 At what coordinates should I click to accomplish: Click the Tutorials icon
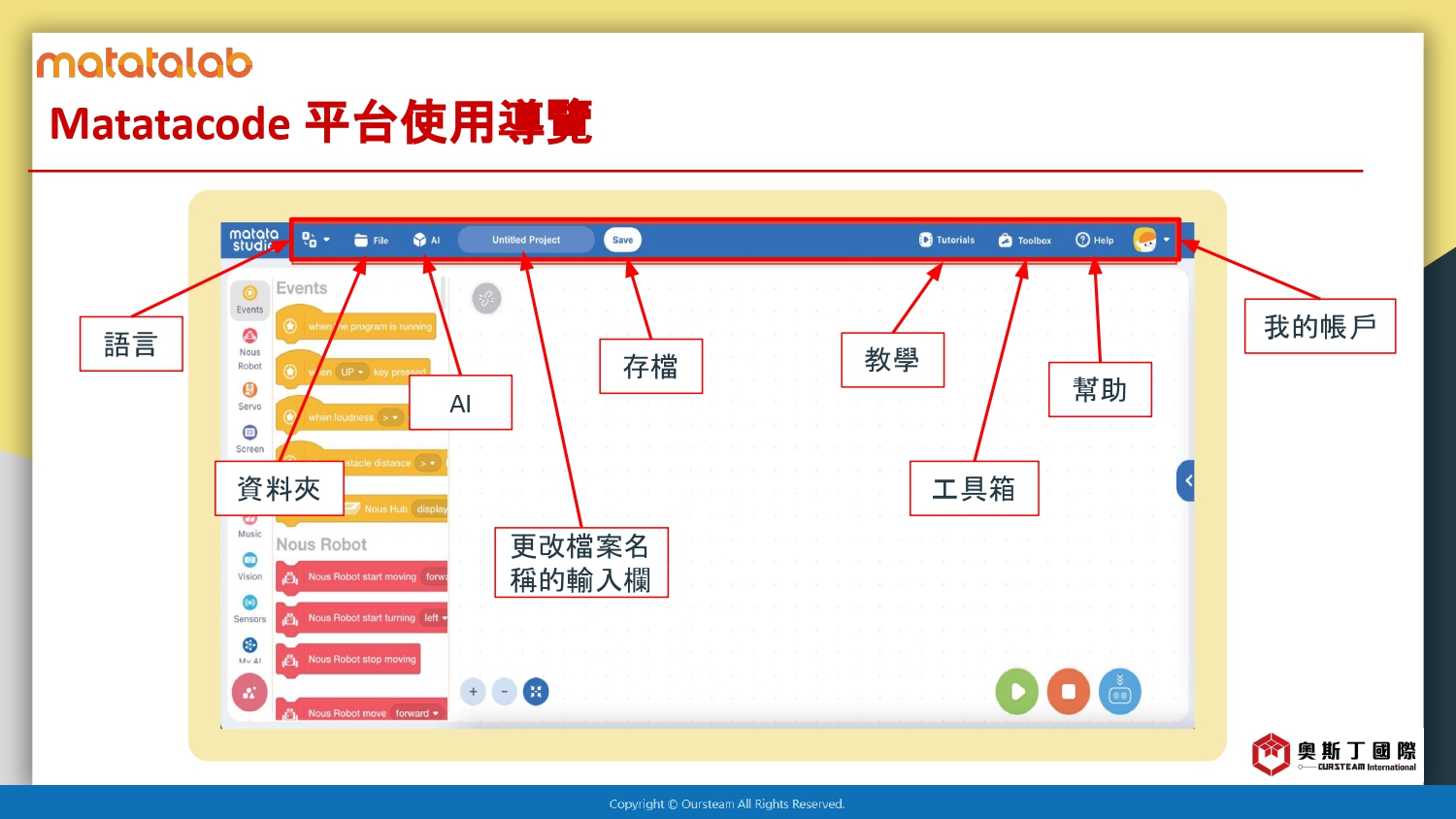(x=926, y=240)
